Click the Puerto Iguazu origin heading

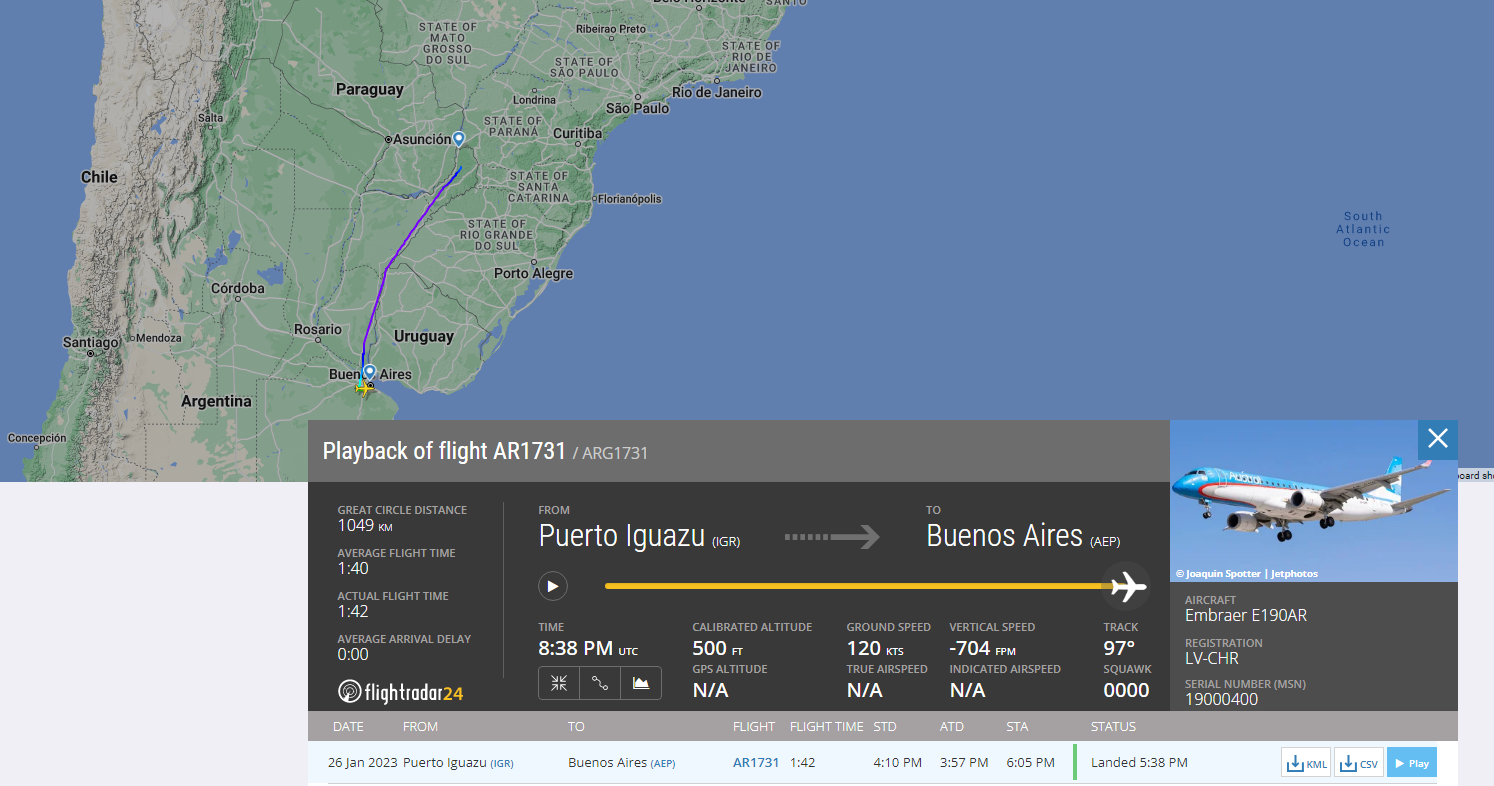click(621, 536)
